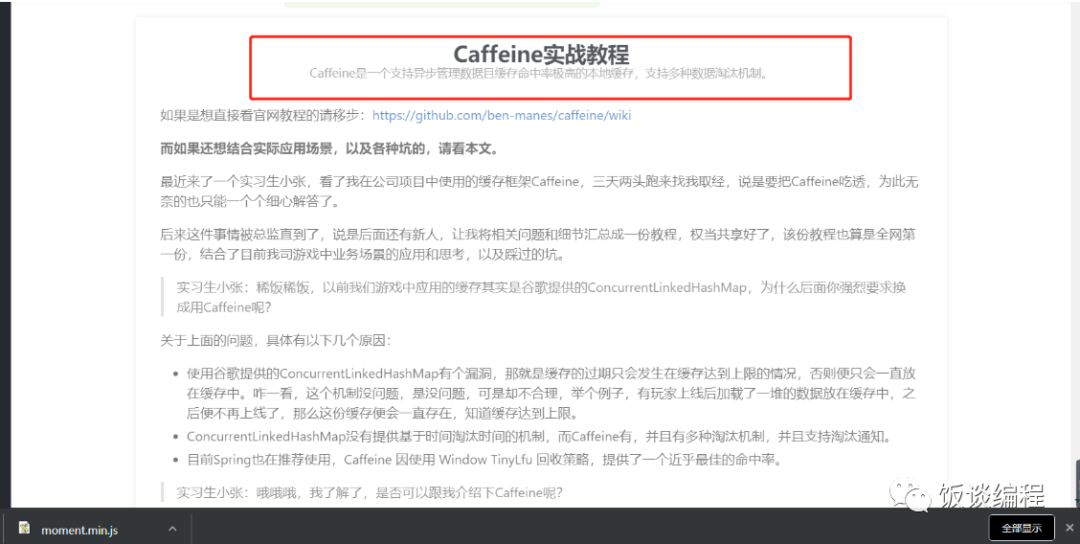Open downloaded moment.min.js file
This screenshot has width=1080, height=544.
click(79, 530)
